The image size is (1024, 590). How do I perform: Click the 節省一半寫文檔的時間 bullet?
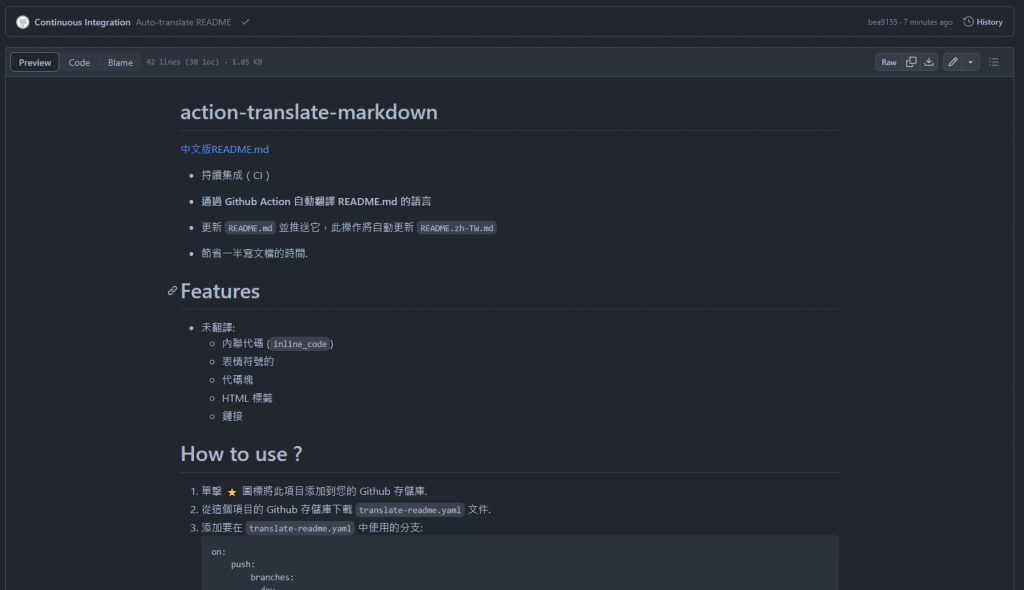click(255, 253)
